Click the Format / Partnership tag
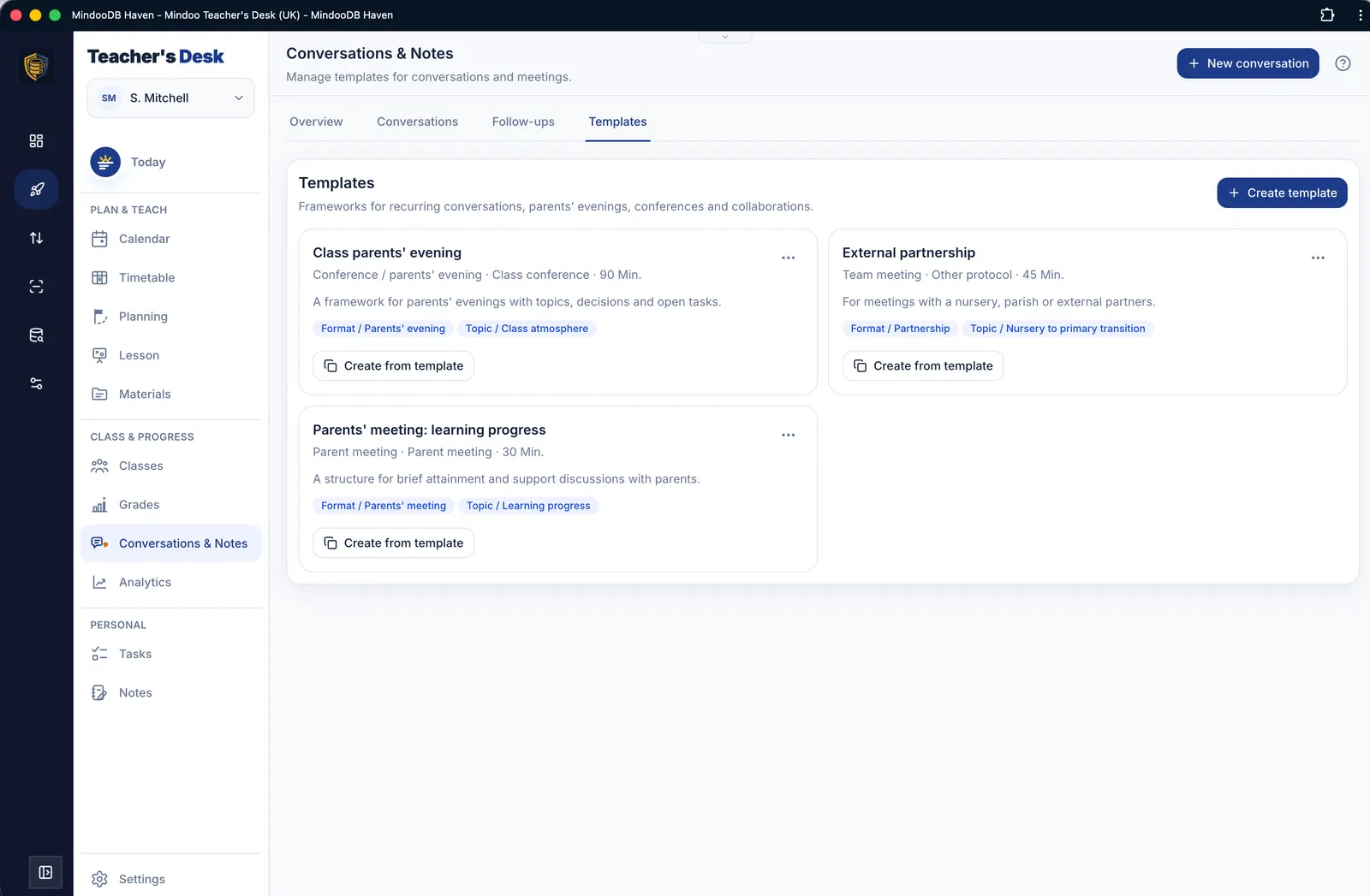1370x896 pixels. [x=900, y=329]
